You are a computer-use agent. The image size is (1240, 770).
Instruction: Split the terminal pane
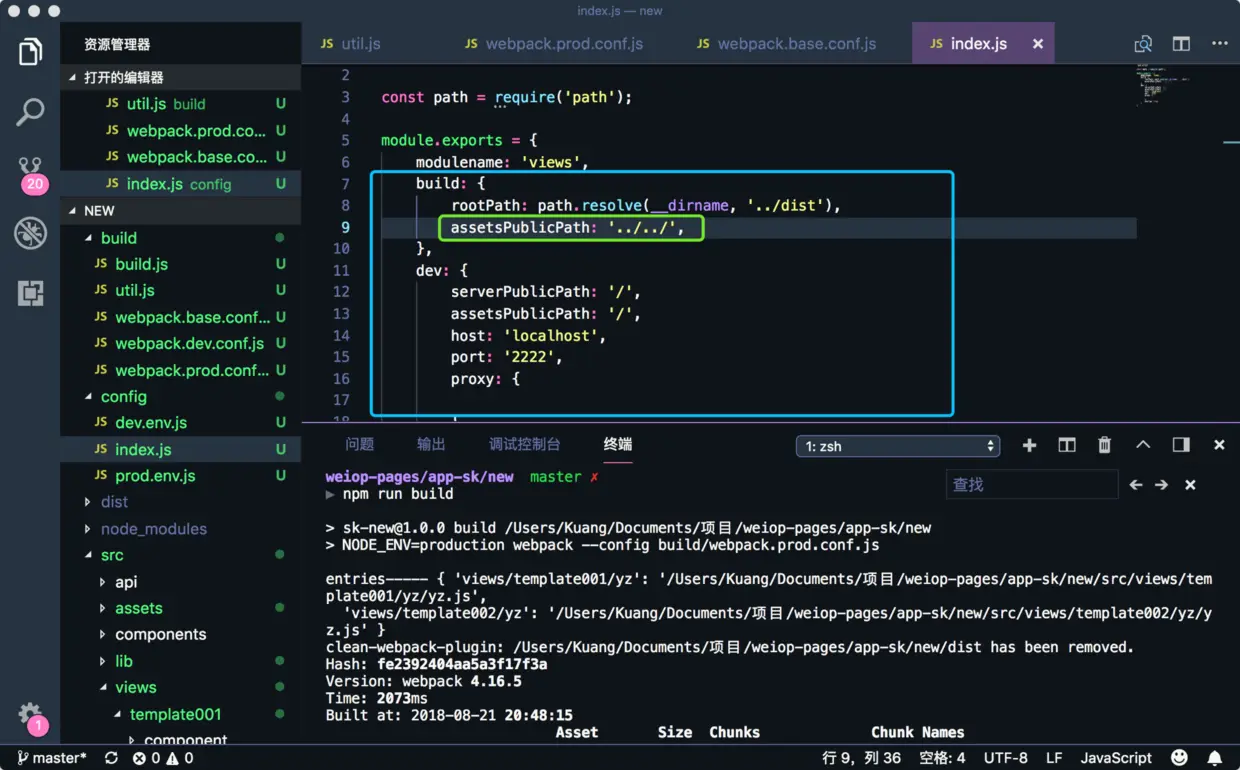coord(1067,445)
